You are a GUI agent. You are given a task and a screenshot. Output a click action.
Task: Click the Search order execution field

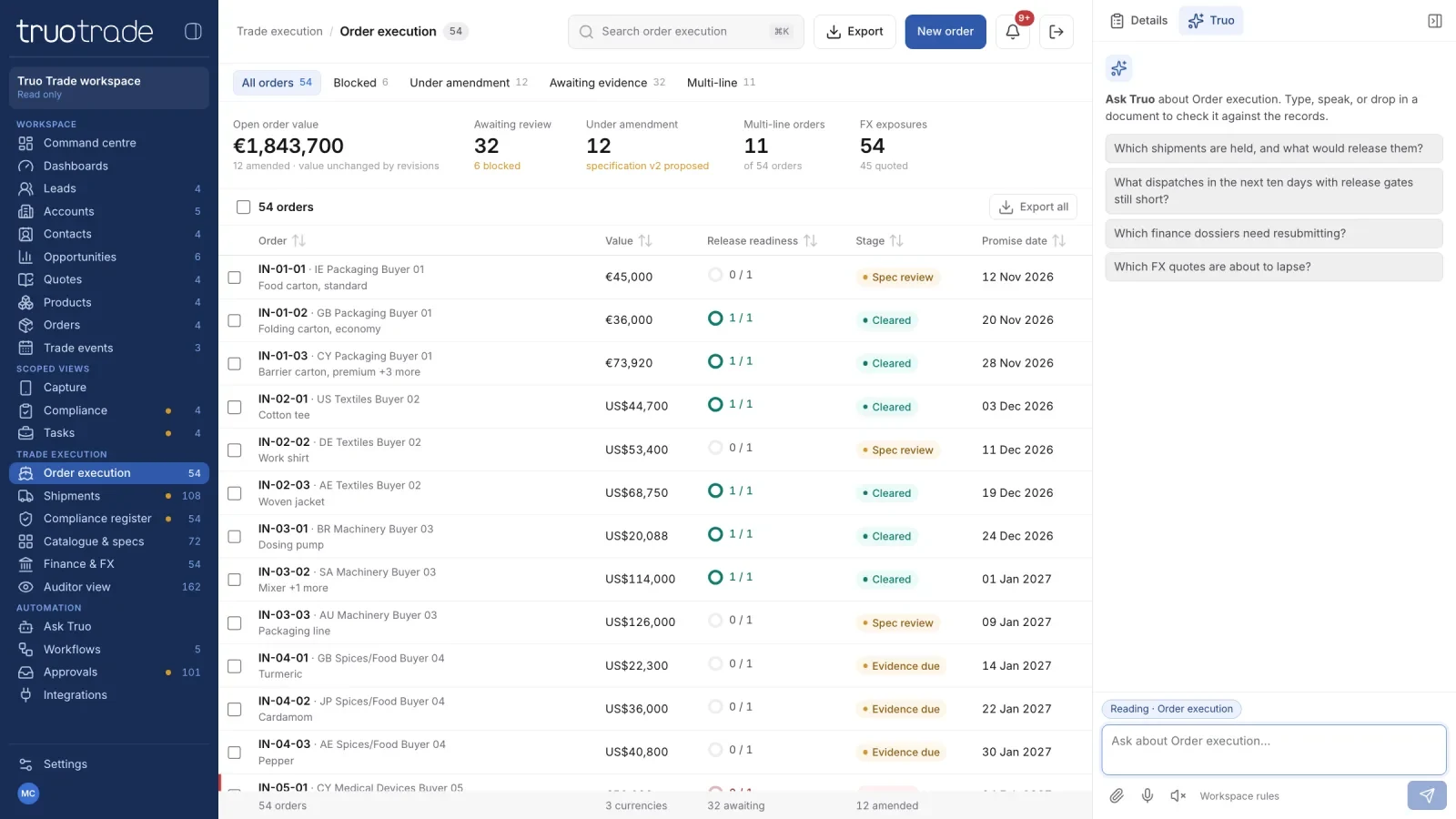point(686,32)
